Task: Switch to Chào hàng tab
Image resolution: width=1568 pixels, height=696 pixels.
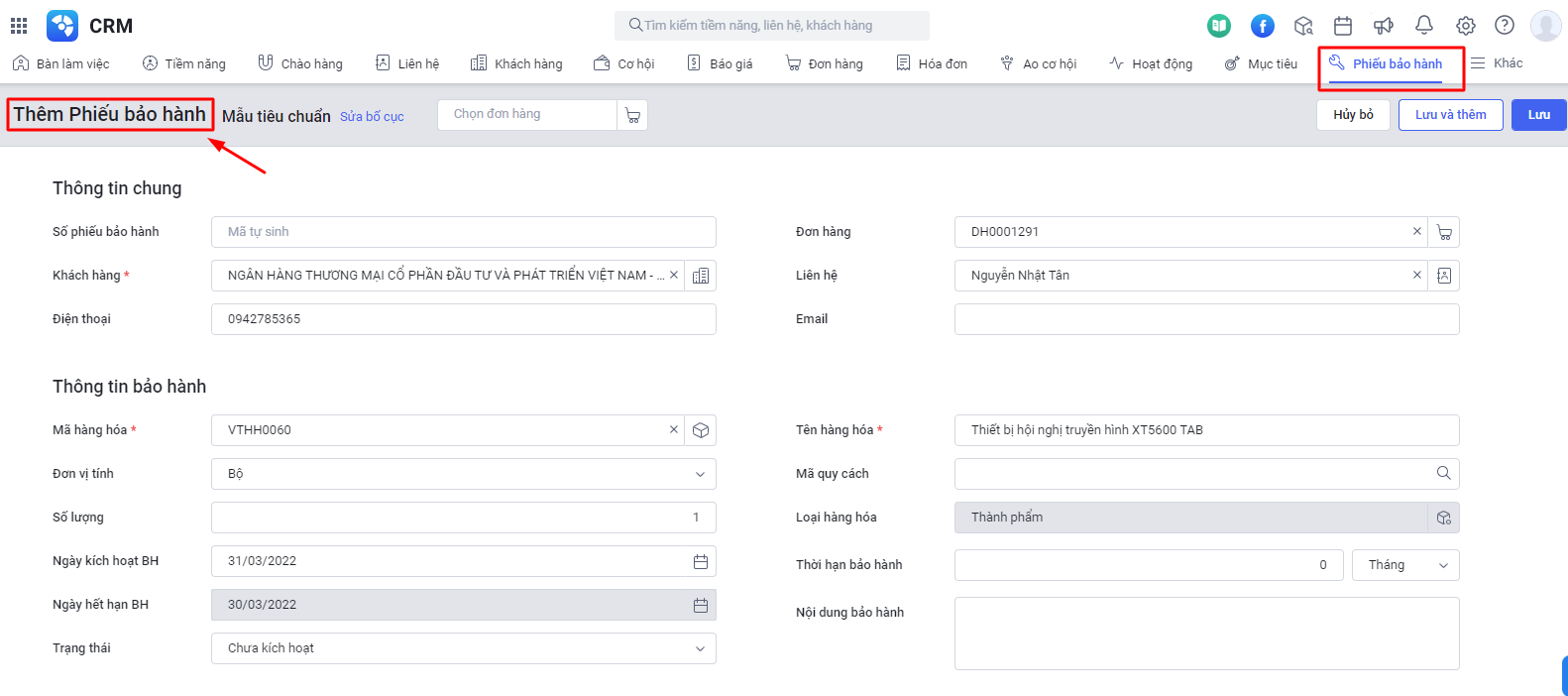Action: point(300,63)
